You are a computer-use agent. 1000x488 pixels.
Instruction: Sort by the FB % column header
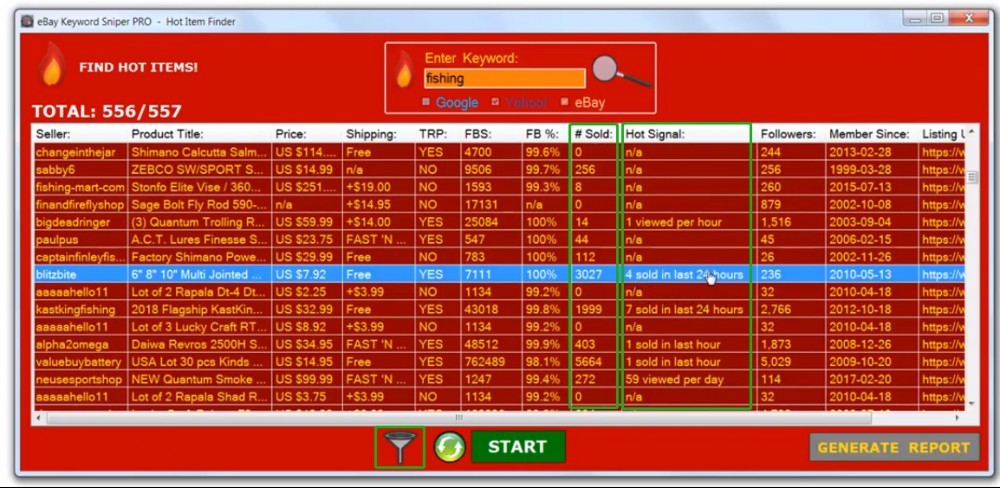click(545, 134)
